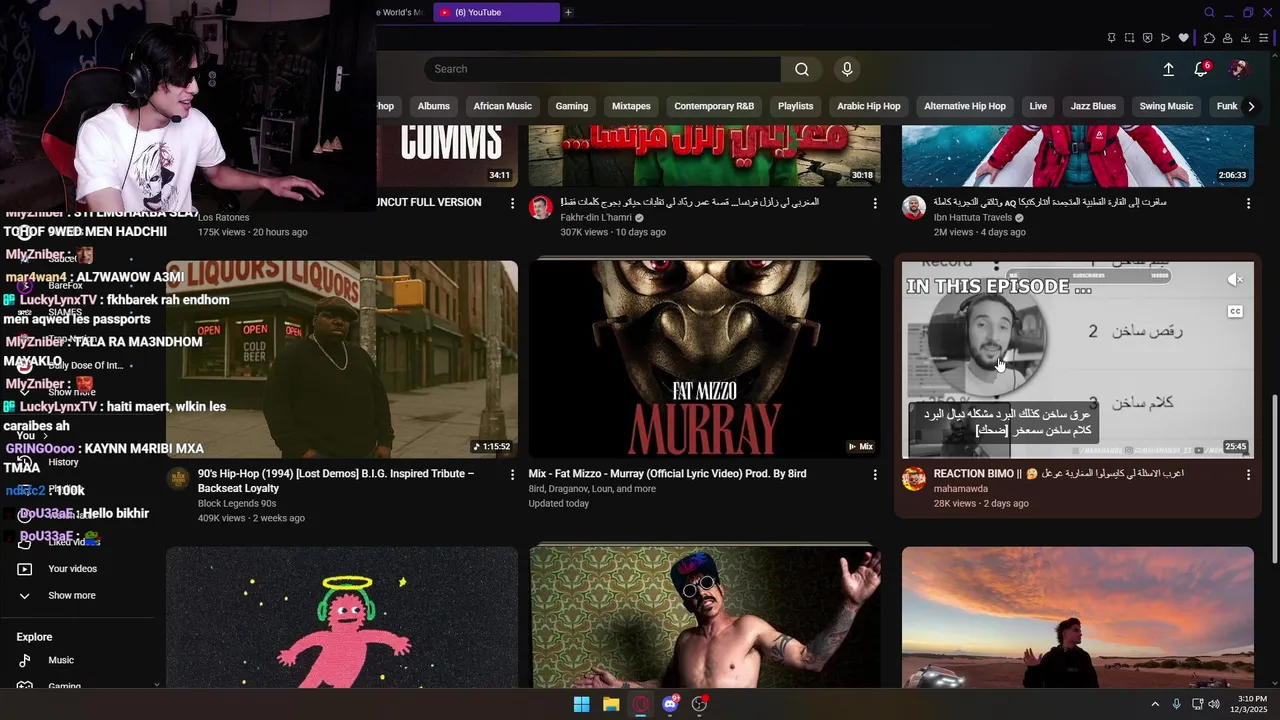1280x720 pixels.
Task: Open Windows Start menu
Action: [x=581, y=704]
